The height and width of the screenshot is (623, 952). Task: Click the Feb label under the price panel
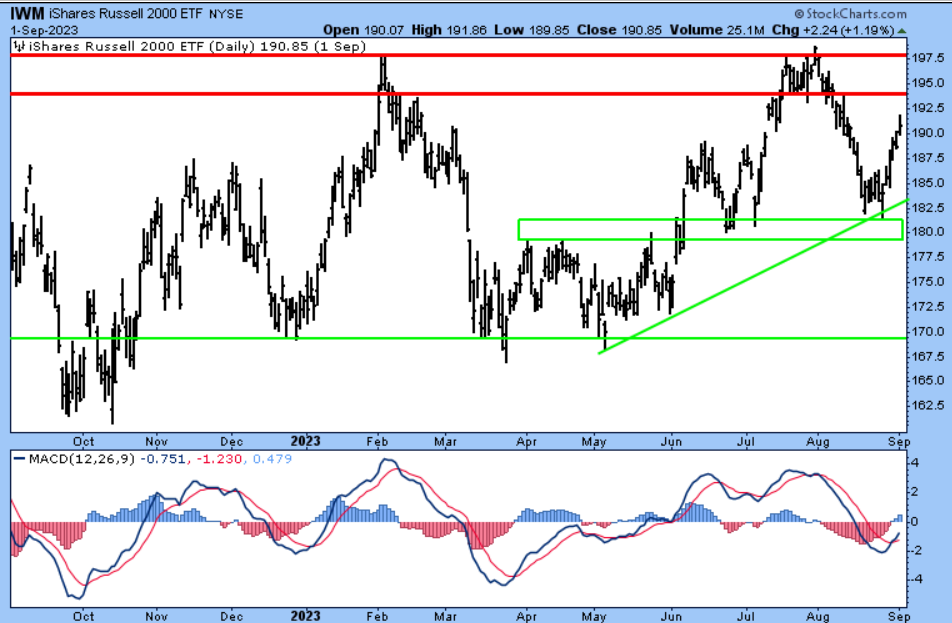[377, 441]
